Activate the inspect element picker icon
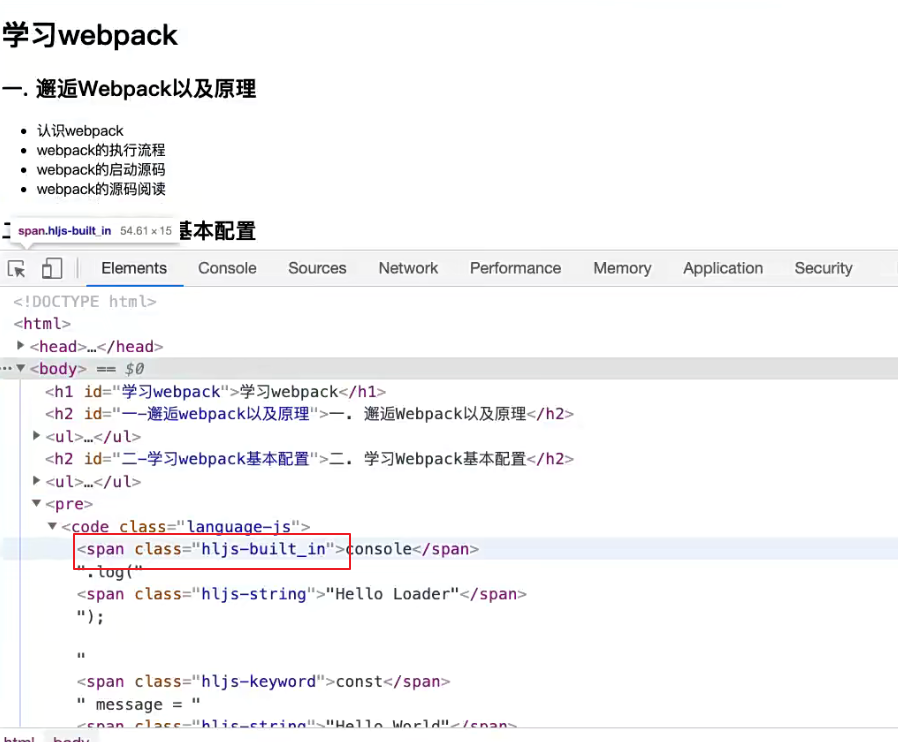Image resolution: width=898 pixels, height=742 pixels. click(17, 268)
